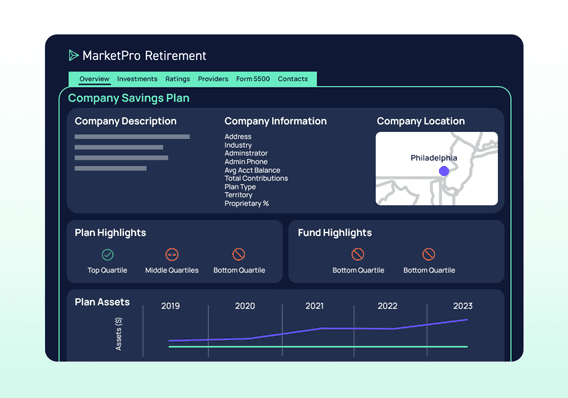Click the MarketPro Retirement logo icon
Screen dimensions: 568x398
click(x=74, y=55)
